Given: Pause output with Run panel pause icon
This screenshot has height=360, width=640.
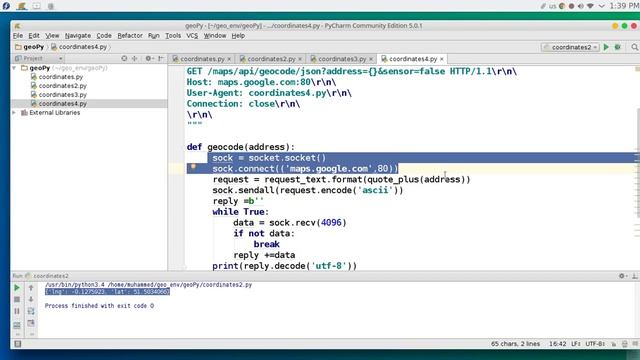Looking at the screenshot, I should [x=17, y=311].
